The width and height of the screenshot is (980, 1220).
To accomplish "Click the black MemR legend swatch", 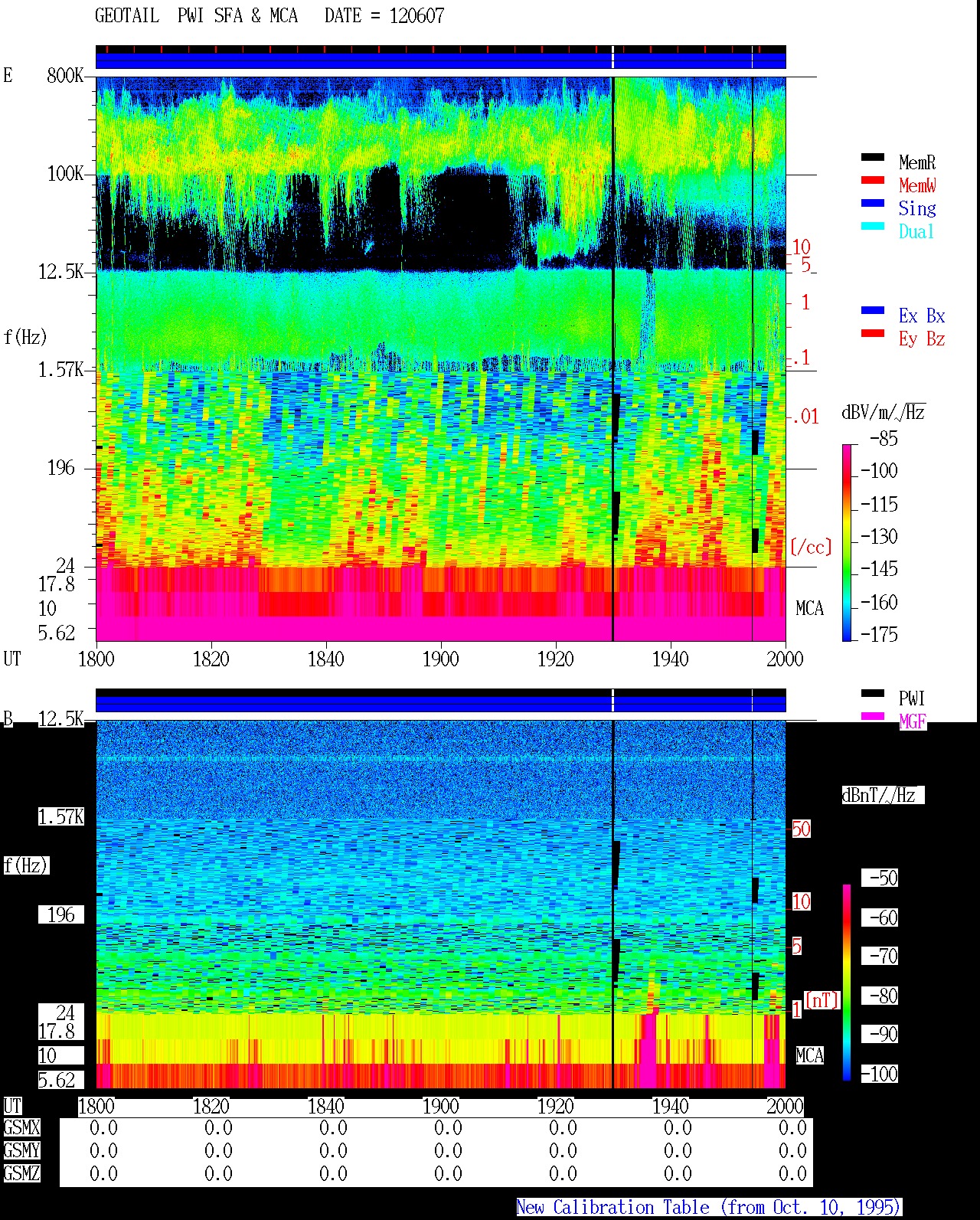I will [x=873, y=158].
